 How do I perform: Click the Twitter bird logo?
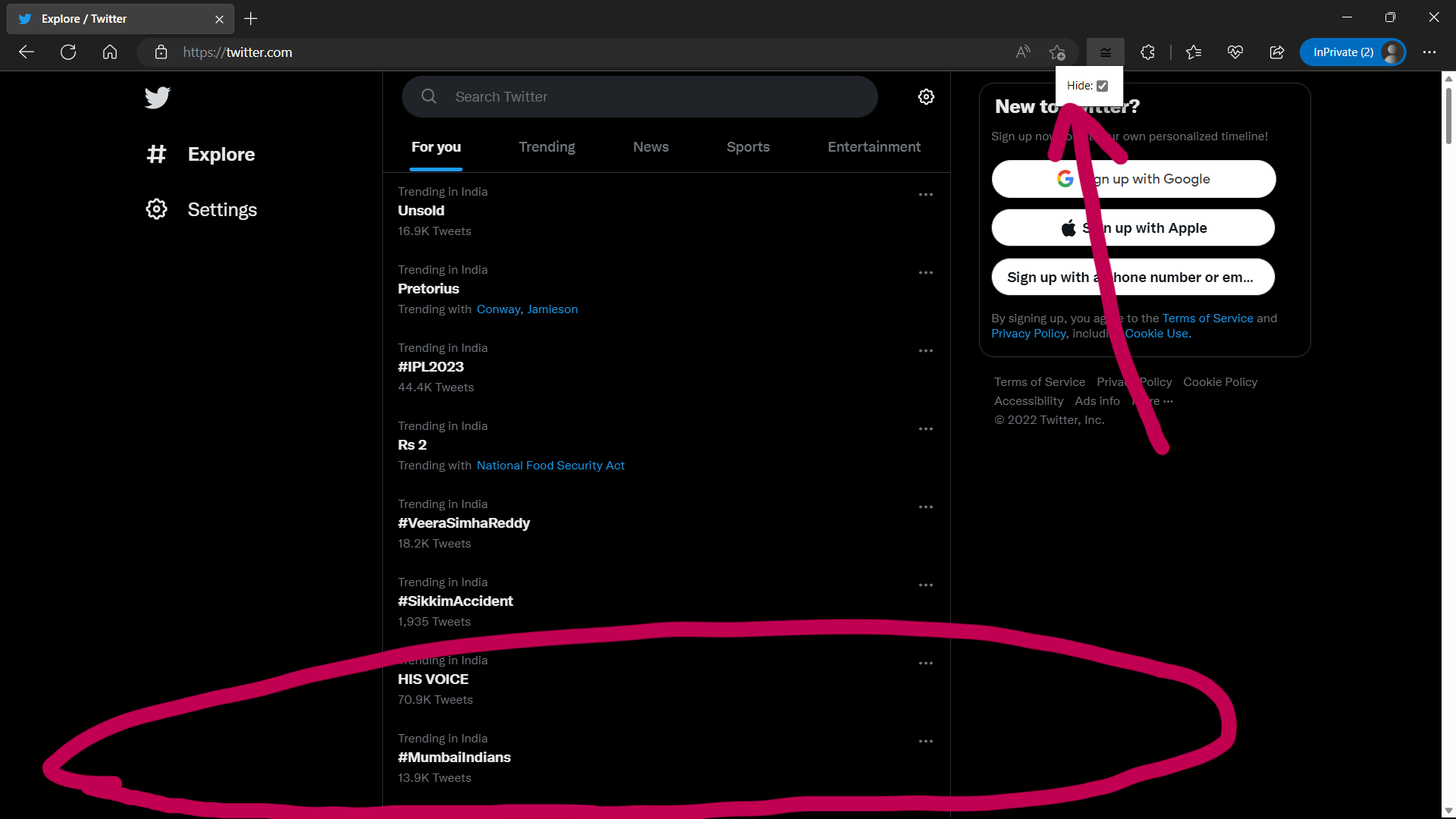pos(158,98)
